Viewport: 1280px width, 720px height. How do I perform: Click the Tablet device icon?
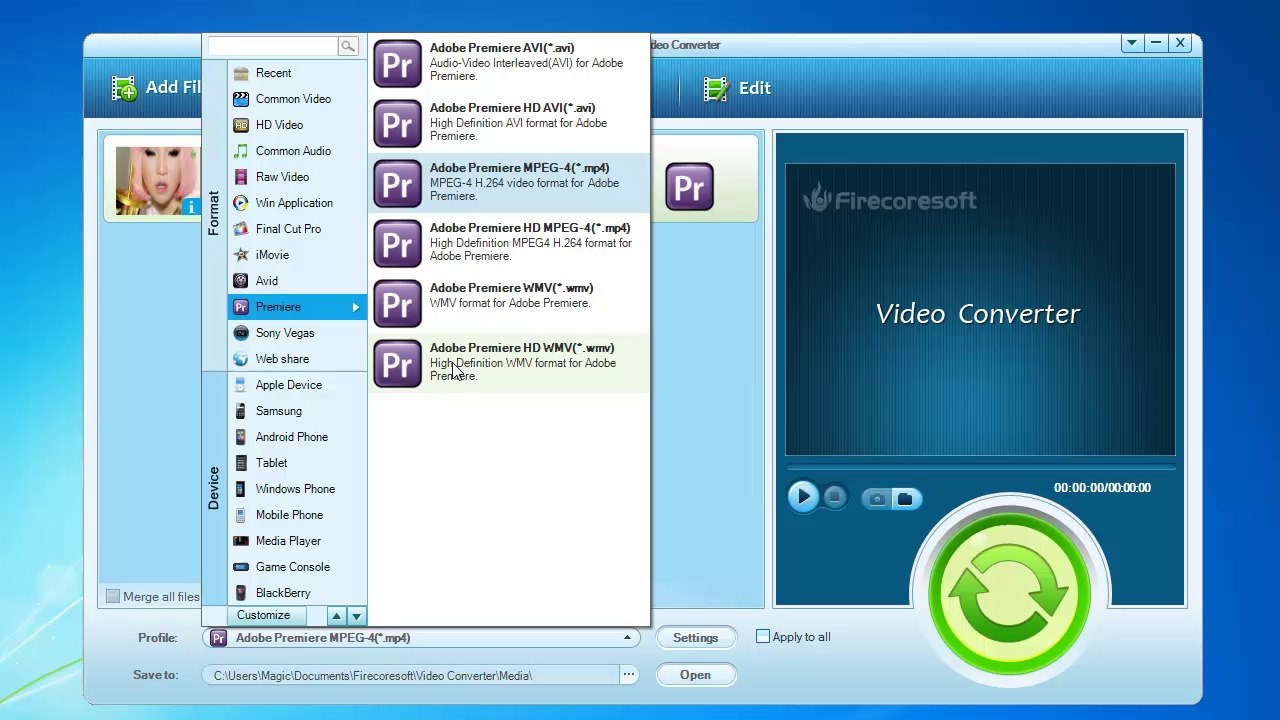click(241, 463)
